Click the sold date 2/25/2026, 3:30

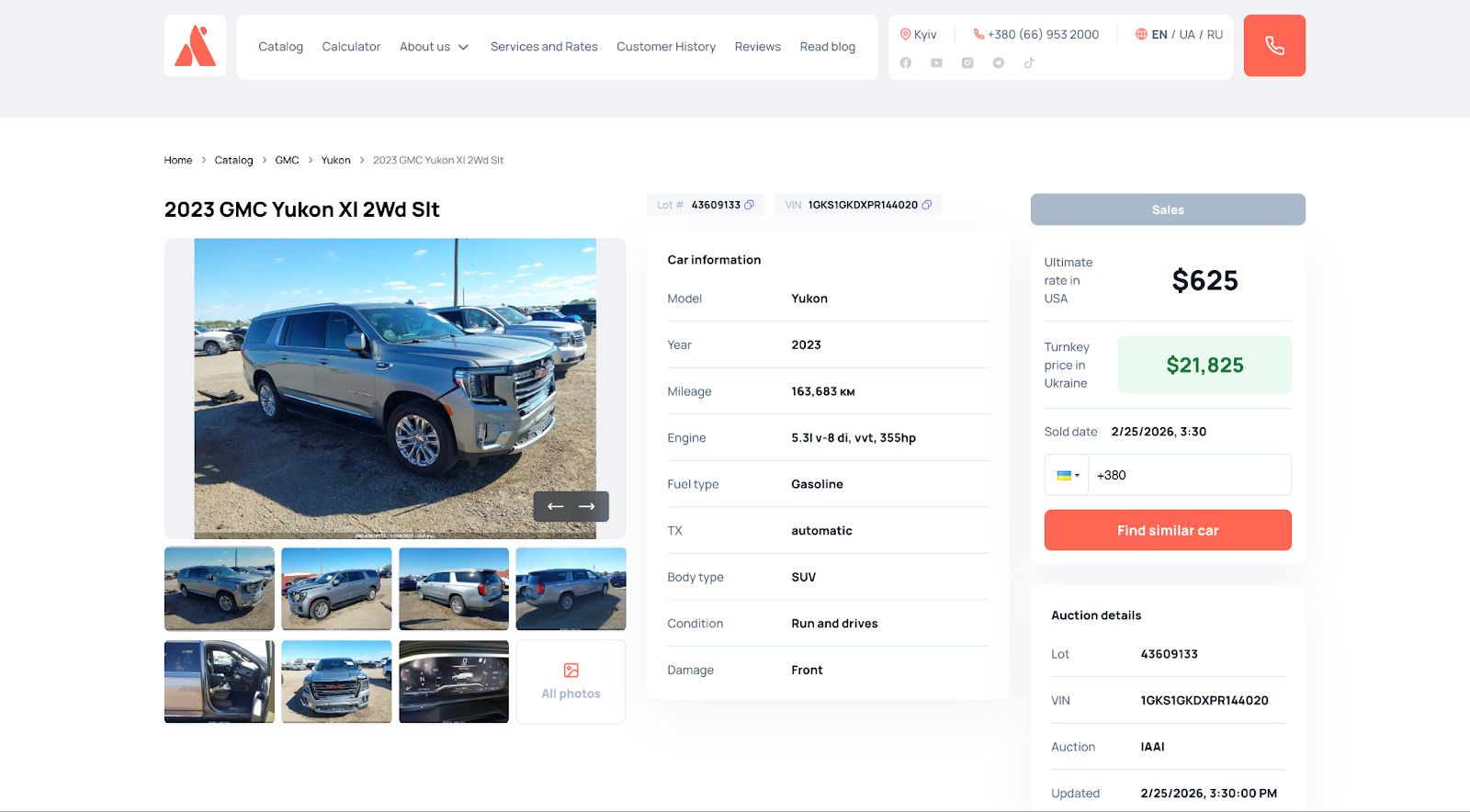pos(1159,432)
